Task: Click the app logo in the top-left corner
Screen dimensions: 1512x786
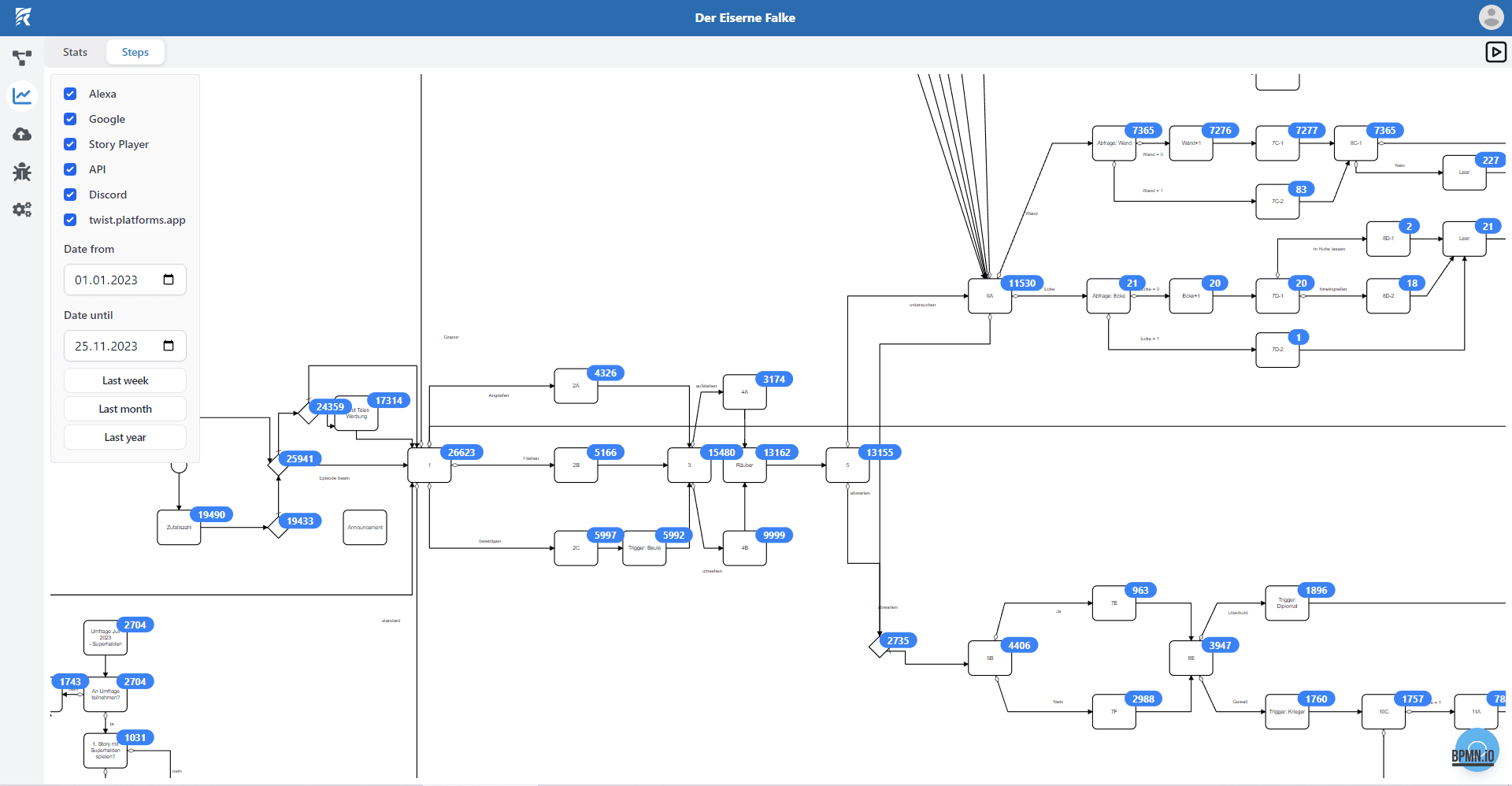Action: click(x=24, y=17)
